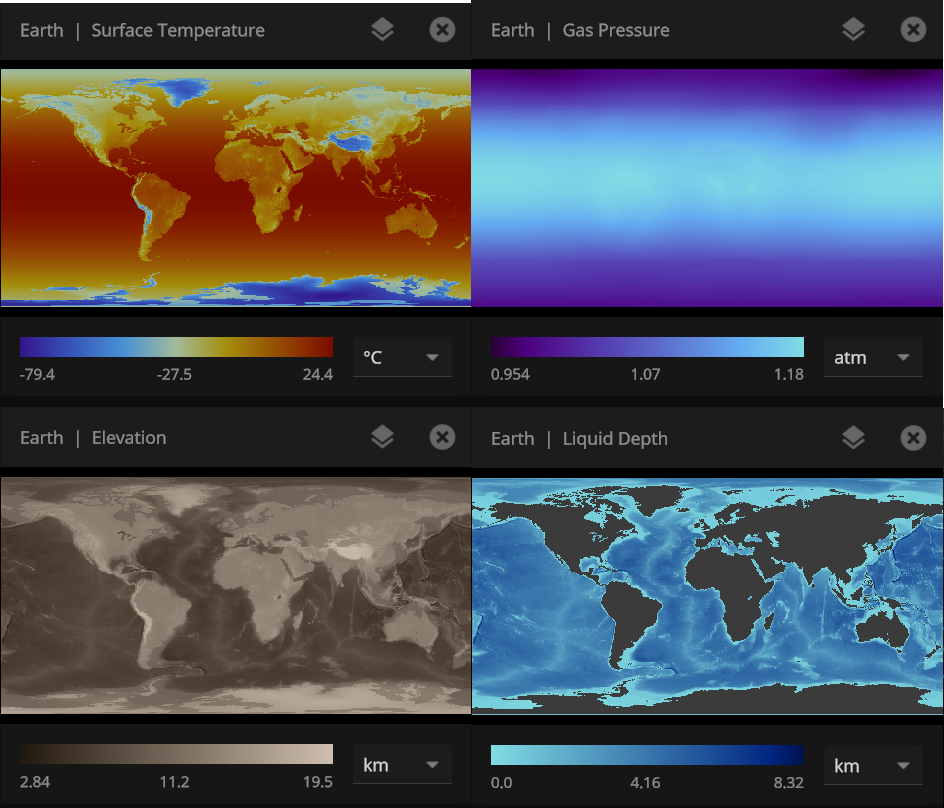This screenshot has height=808, width=944.
Task: Click the 8.32 maximum depth value
Action: (x=789, y=783)
